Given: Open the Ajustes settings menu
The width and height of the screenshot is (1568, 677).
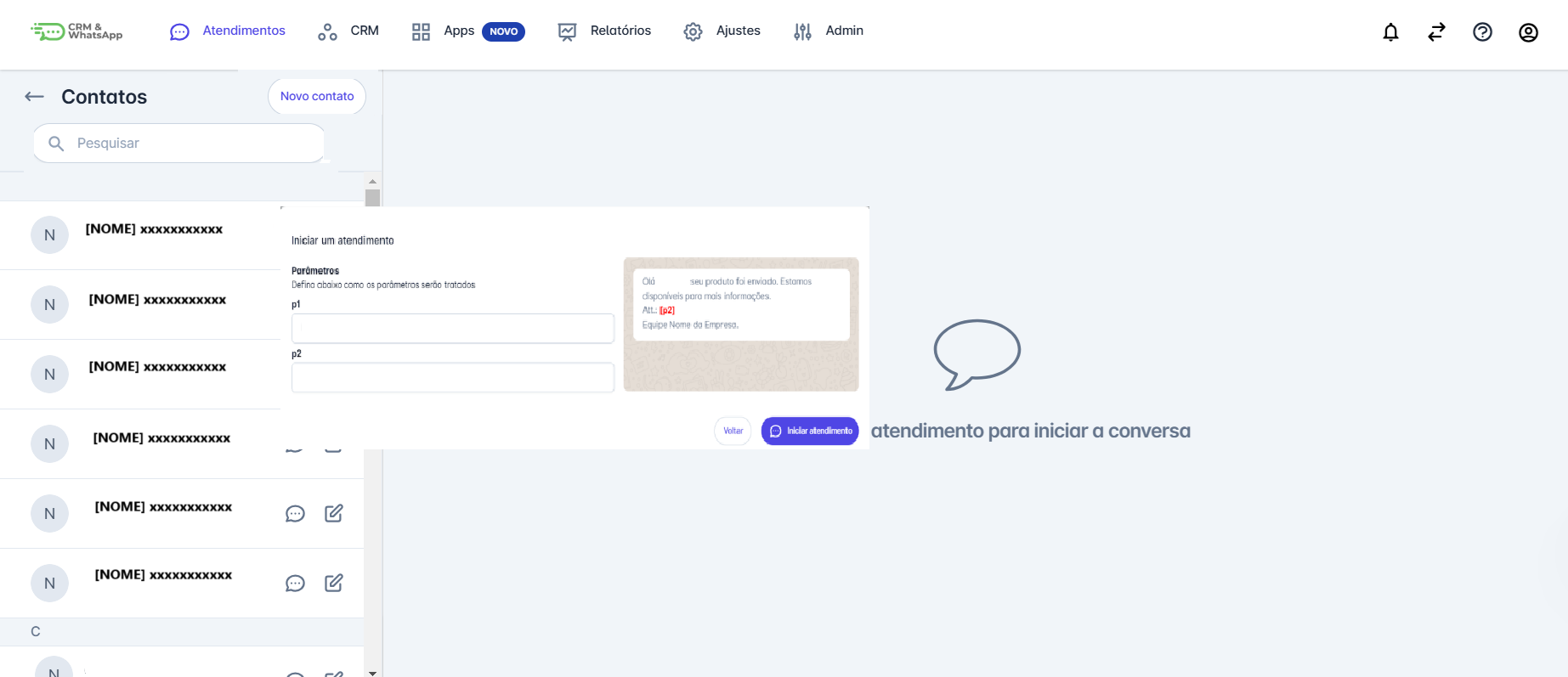Looking at the screenshot, I should pyautogui.click(x=722, y=31).
